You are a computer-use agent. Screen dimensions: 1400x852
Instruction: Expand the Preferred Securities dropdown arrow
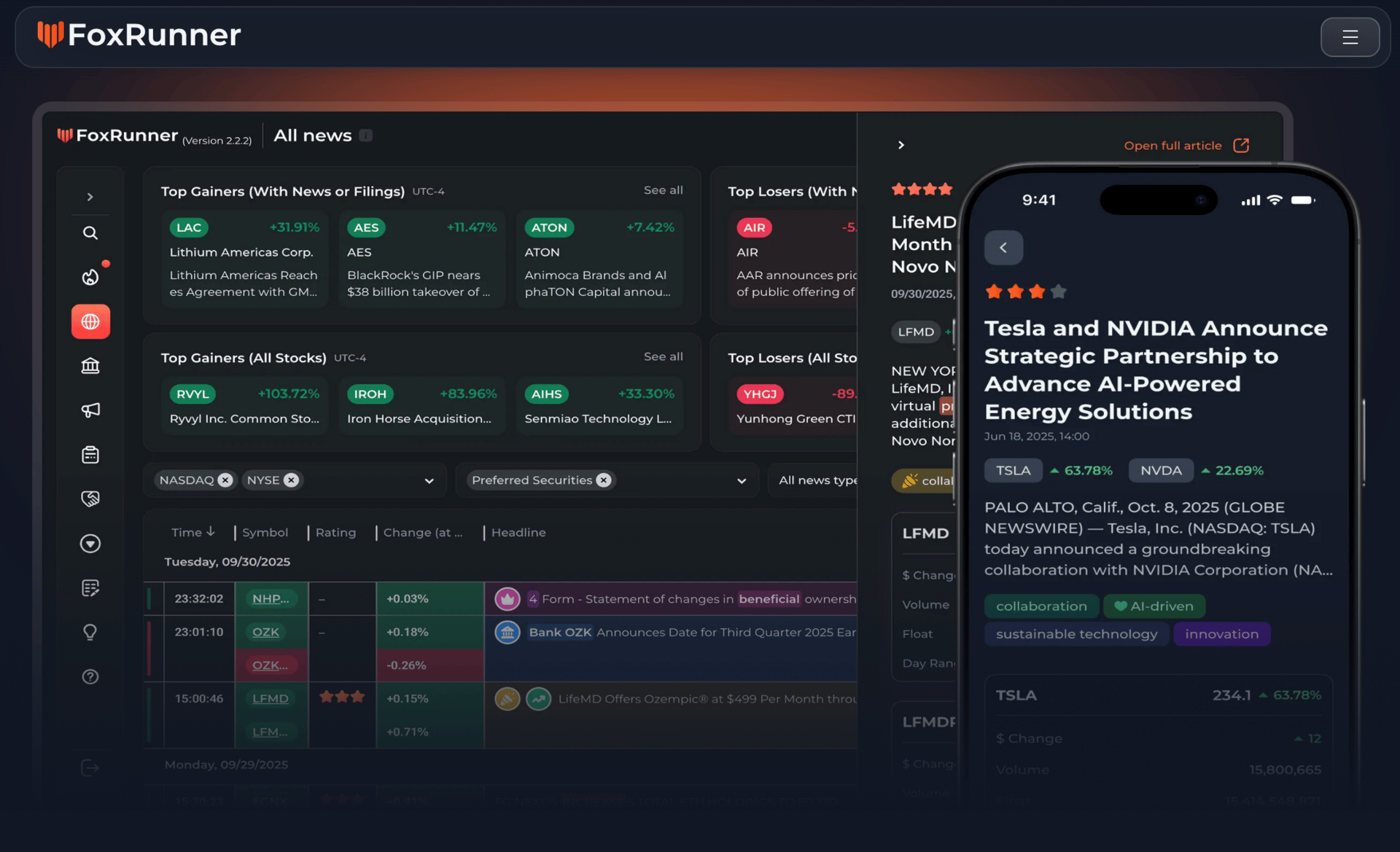[x=742, y=481]
